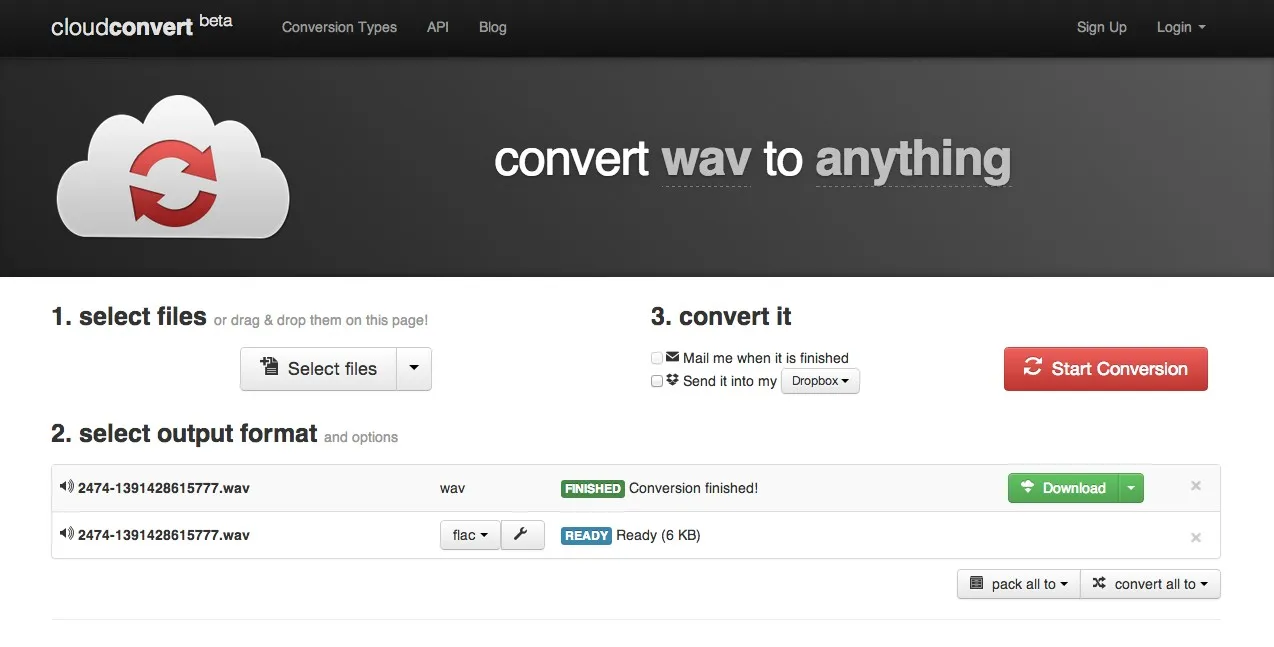Viewport: 1274px width, 647px height.
Task: Open the pack all to dropdown
Action: click(1018, 584)
